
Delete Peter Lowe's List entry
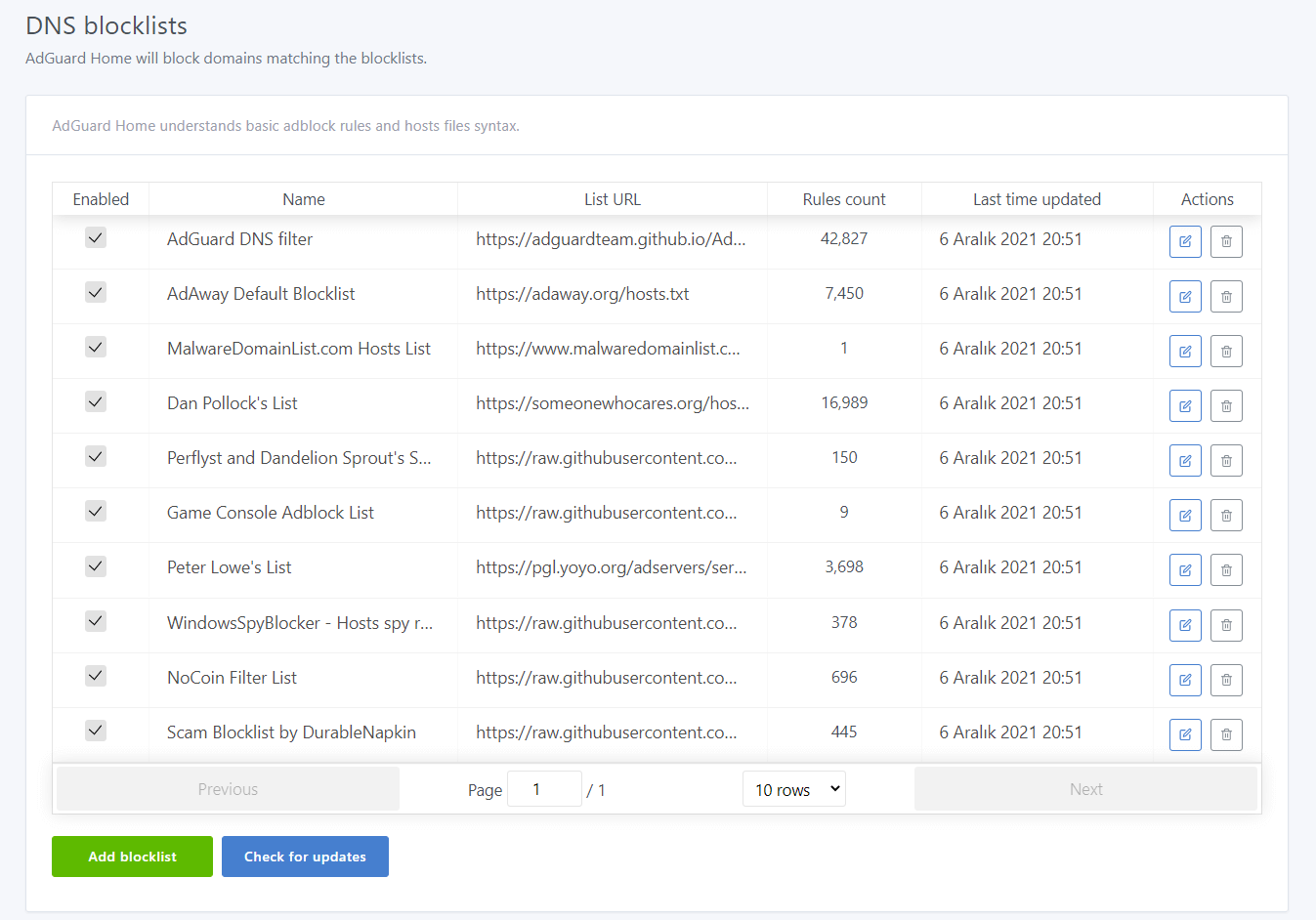pyautogui.click(x=1226, y=569)
